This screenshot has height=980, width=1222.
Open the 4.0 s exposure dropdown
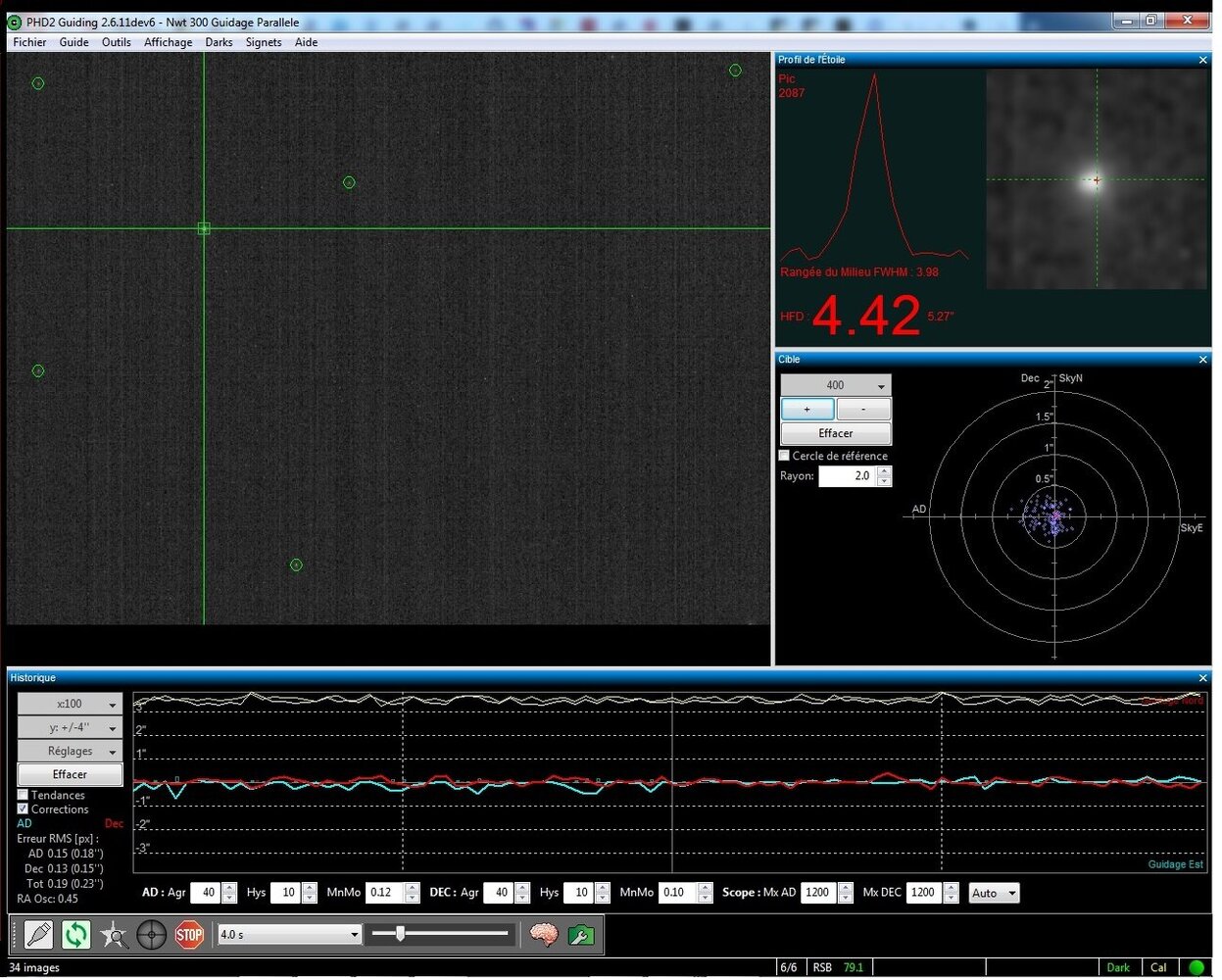click(x=289, y=935)
